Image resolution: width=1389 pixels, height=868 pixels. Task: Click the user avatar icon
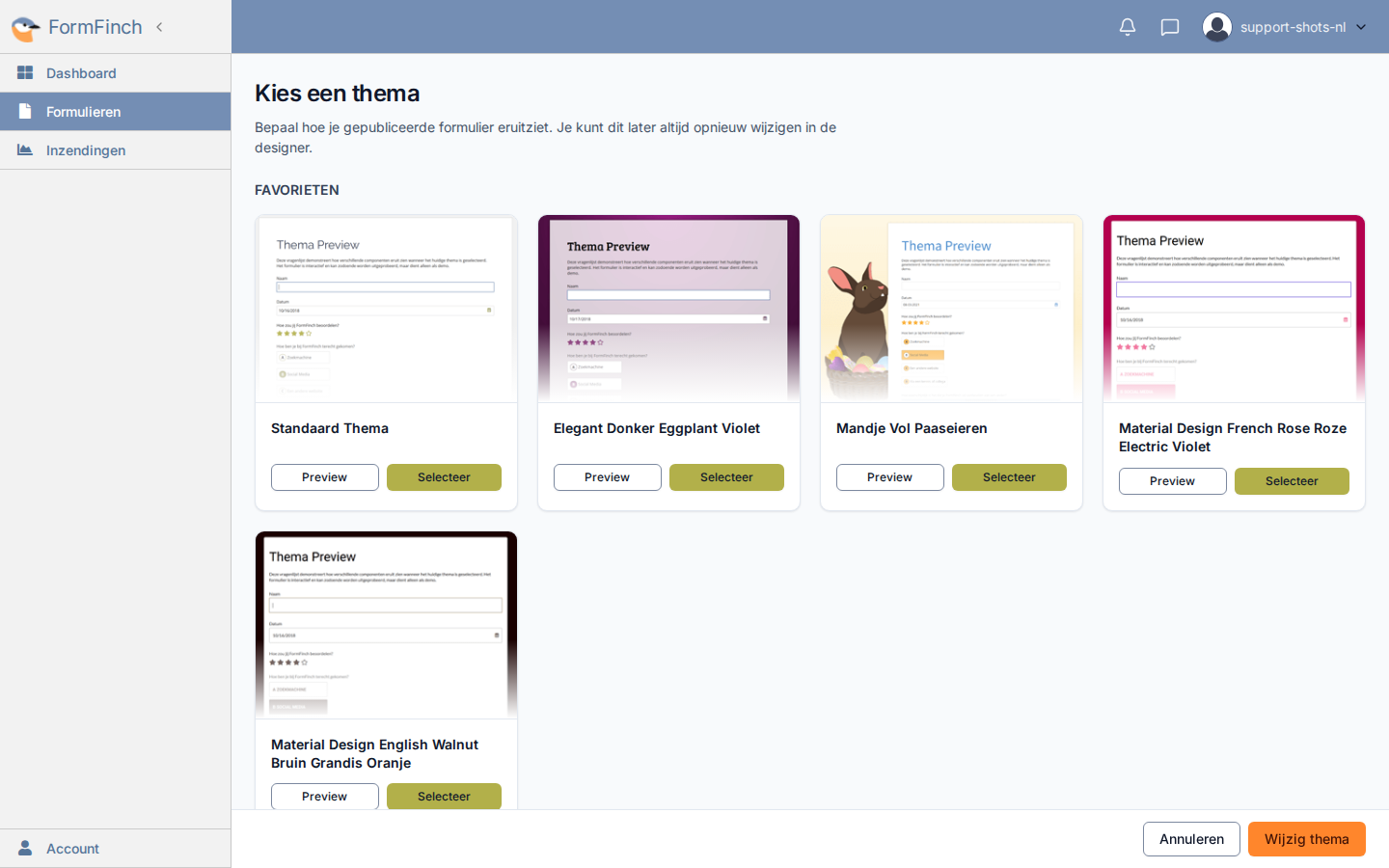(x=1217, y=27)
